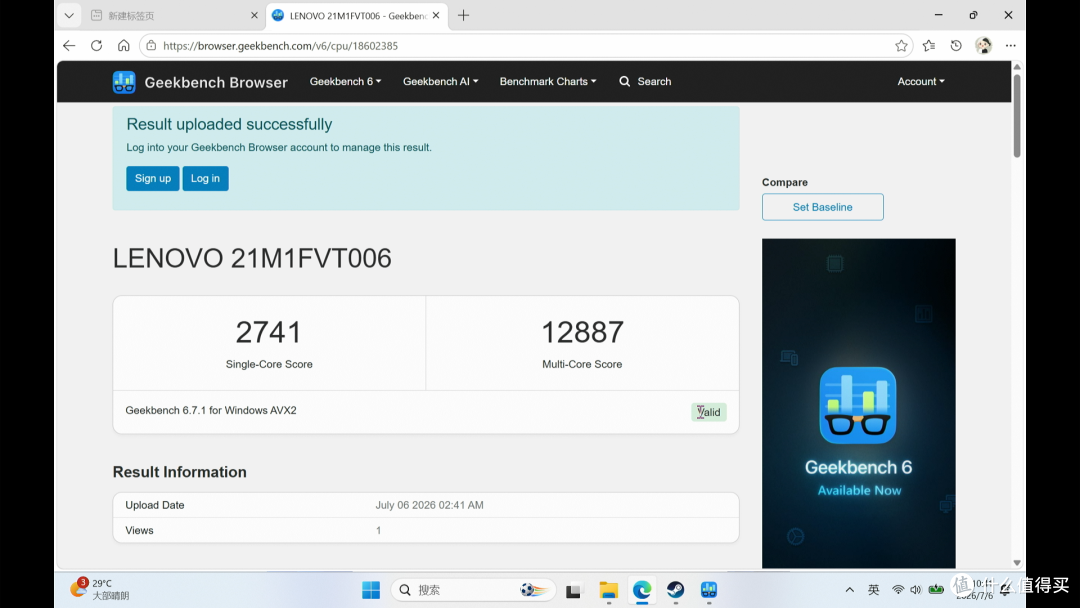Click the Sign up button

click(x=153, y=178)
